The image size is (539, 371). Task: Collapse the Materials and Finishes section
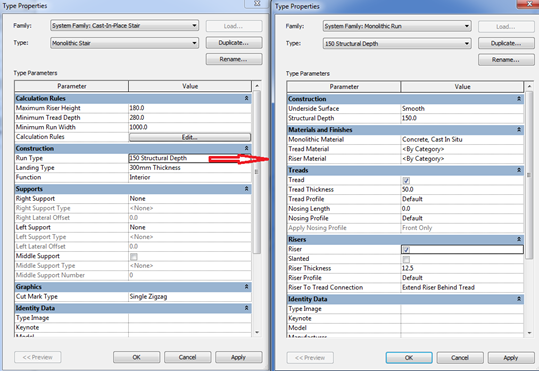519,130
